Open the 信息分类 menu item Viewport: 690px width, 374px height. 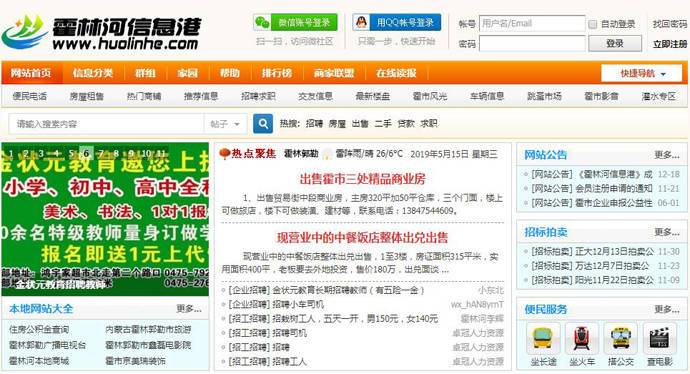(93, 73)
